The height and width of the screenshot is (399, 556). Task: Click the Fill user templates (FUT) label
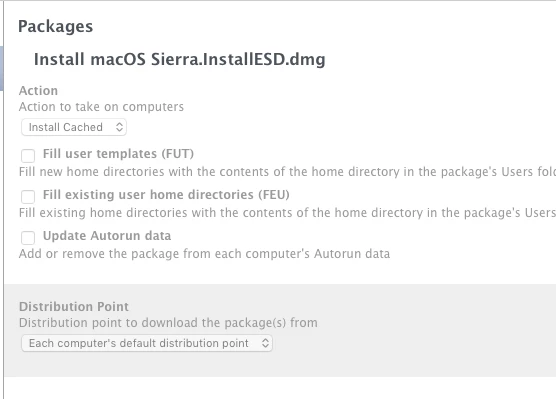pyautogui.click(x=118, y=154)
